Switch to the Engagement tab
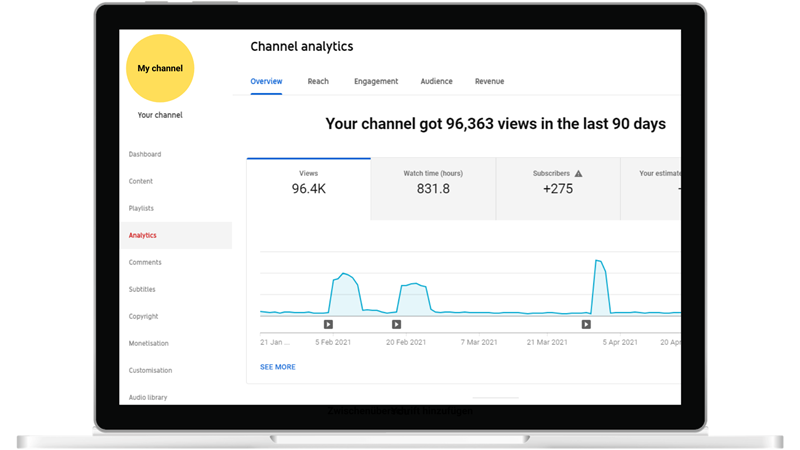This screenshot has width=800, height=450. pos(376,81)
